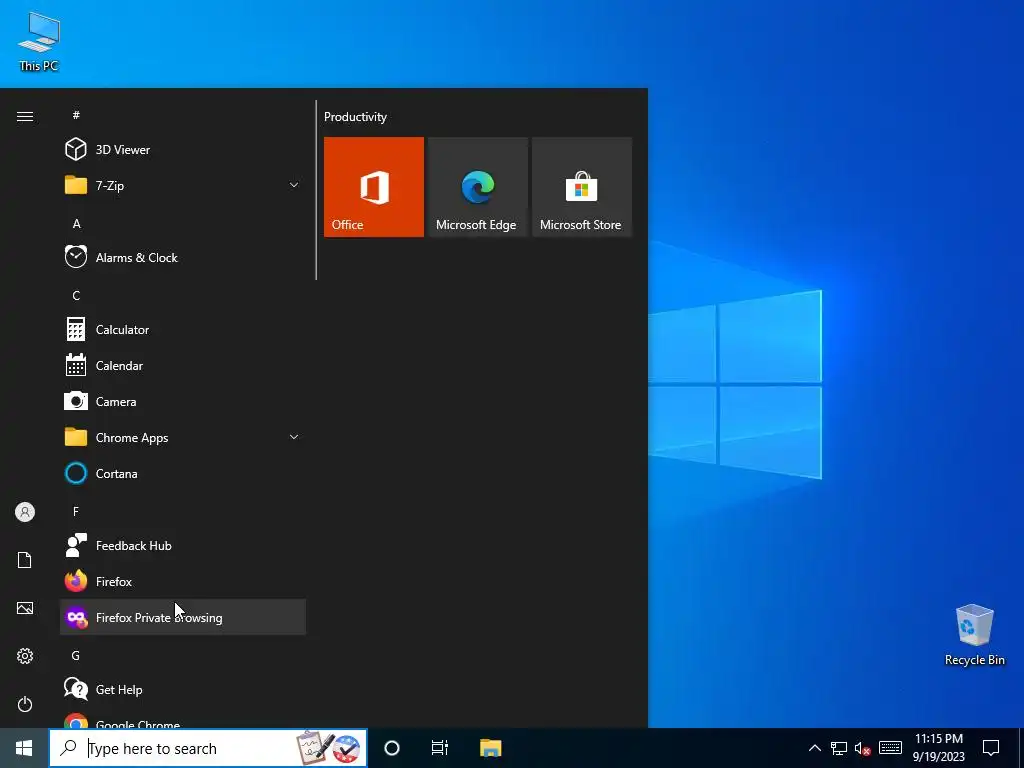Image resolution: width=1024 pixels, height=768 pixels.
Task: Open the Calendar app
Action: [x=183, y=366]
